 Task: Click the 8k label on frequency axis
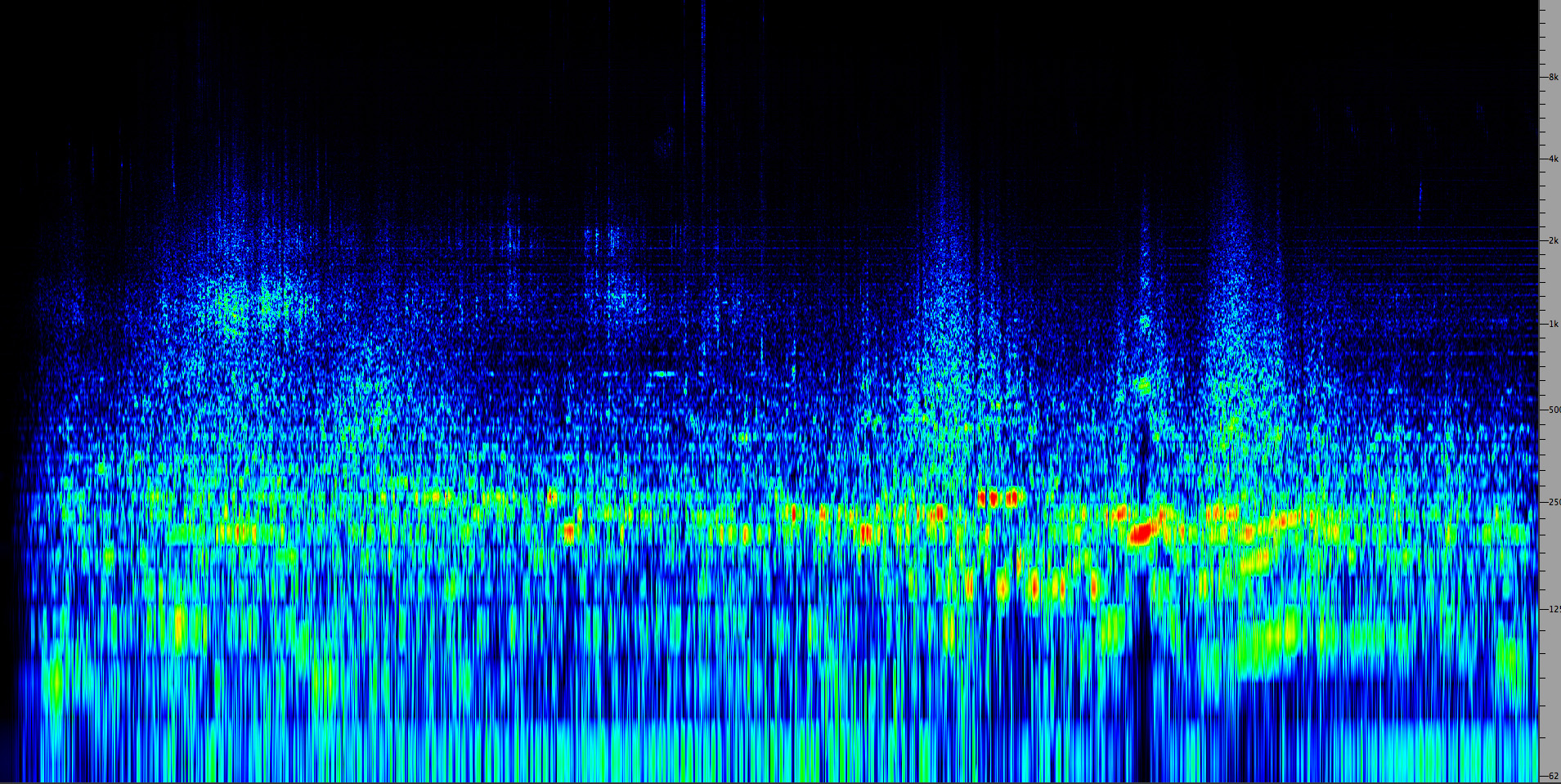tap(1551, 78)
